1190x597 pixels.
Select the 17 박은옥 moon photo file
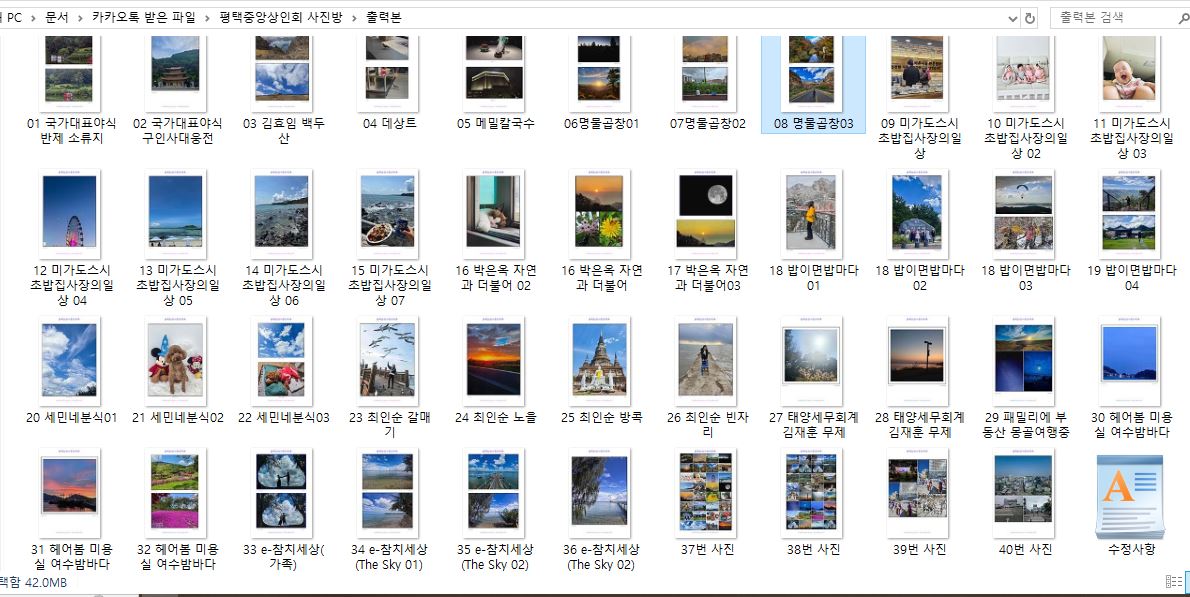707,212
